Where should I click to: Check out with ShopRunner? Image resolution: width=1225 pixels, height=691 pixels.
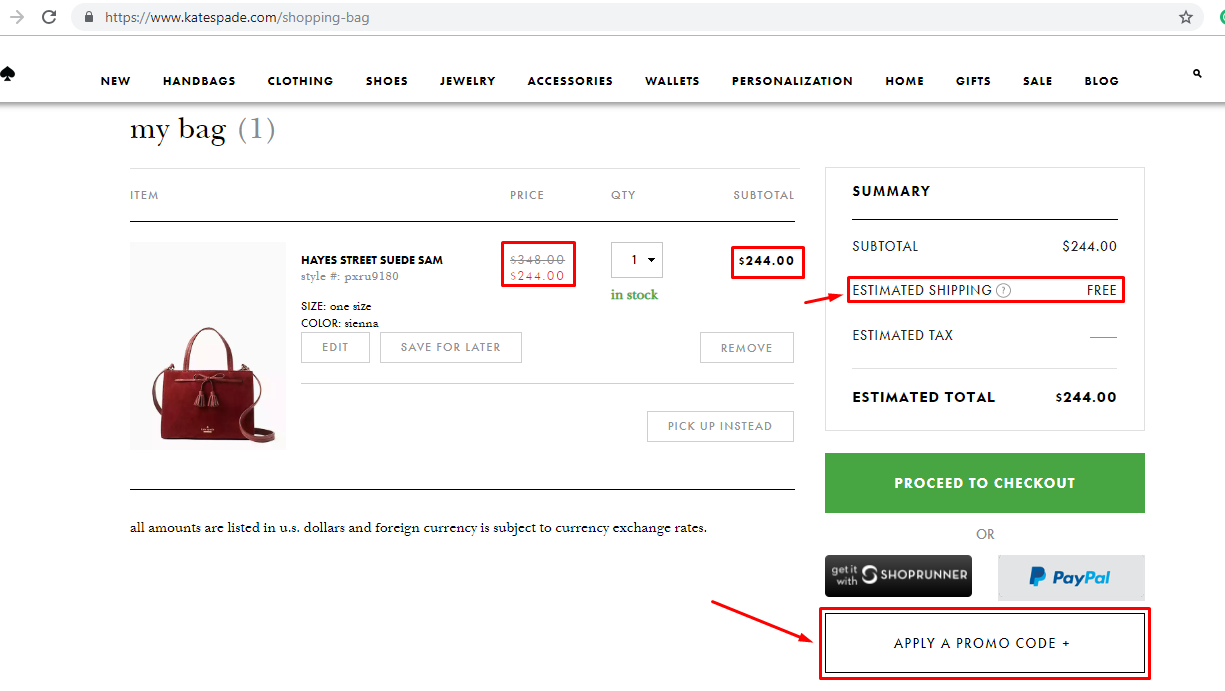(898, 576)
